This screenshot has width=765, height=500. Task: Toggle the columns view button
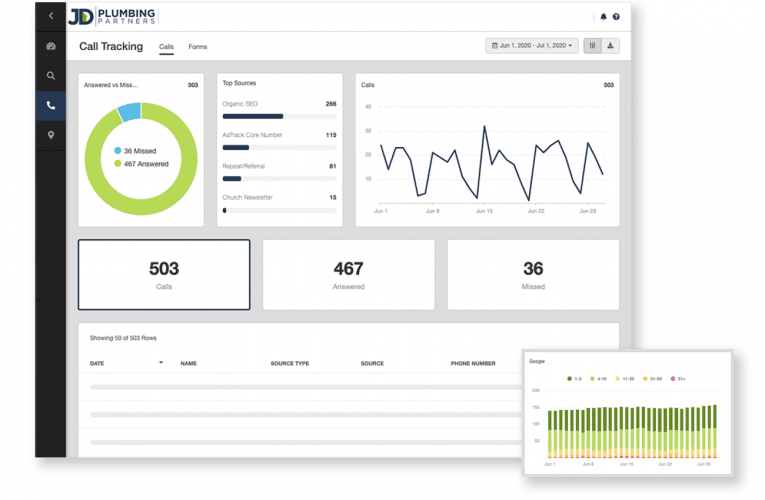click(593, 46)
